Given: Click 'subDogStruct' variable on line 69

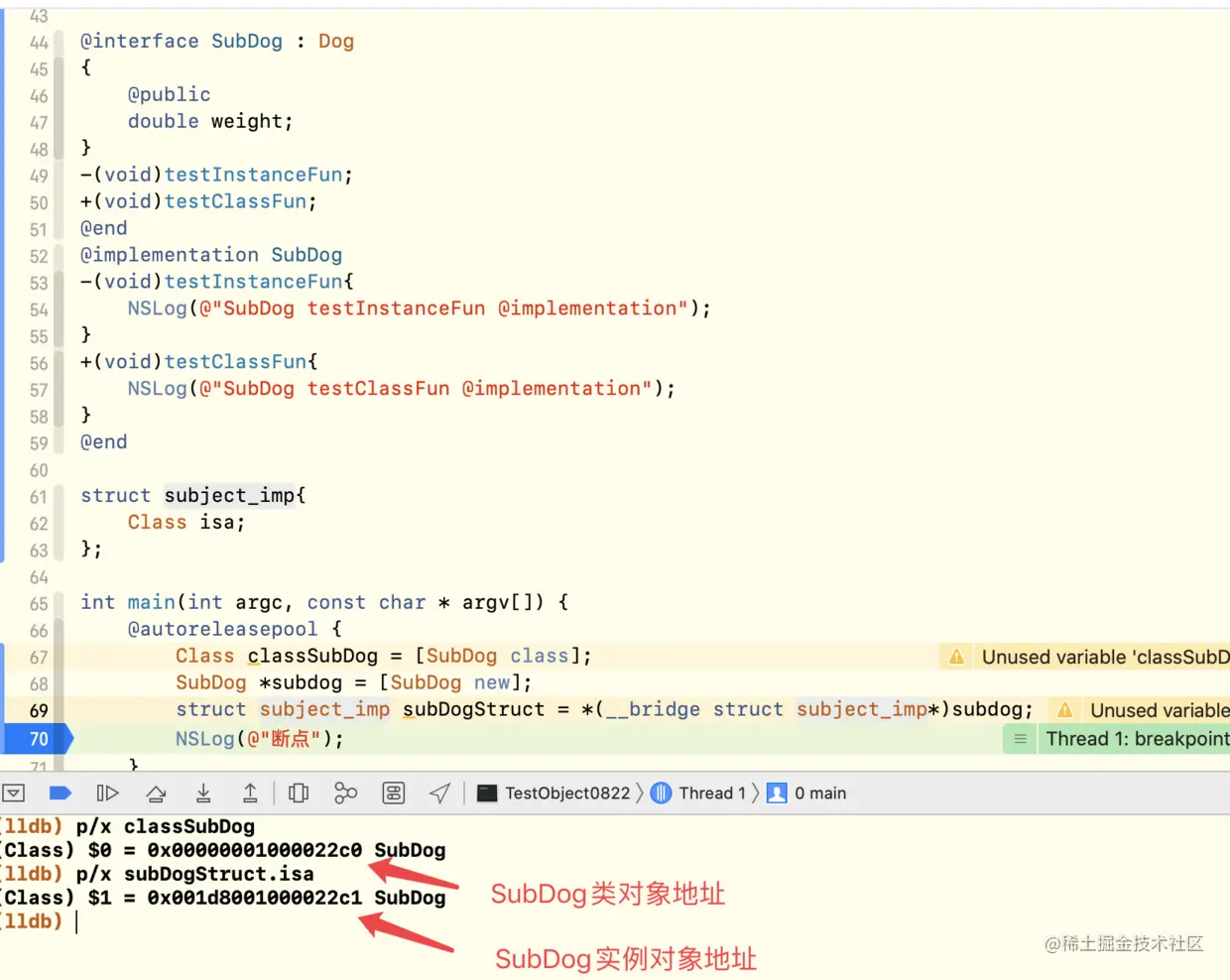Looking at the screenshot, I should pyautogui.click(x=473, y=709).
